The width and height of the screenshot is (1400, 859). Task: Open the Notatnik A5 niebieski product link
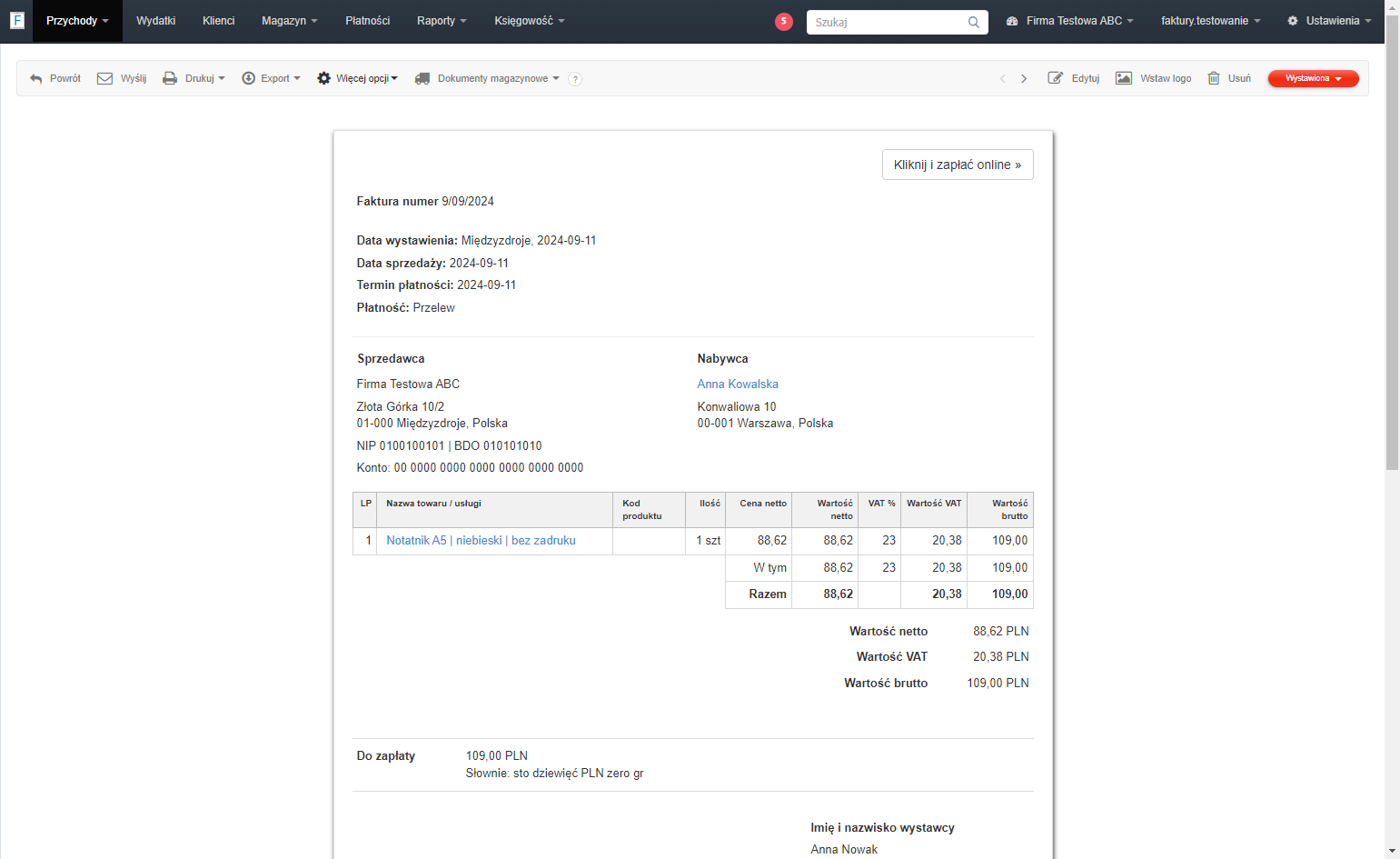481,541
